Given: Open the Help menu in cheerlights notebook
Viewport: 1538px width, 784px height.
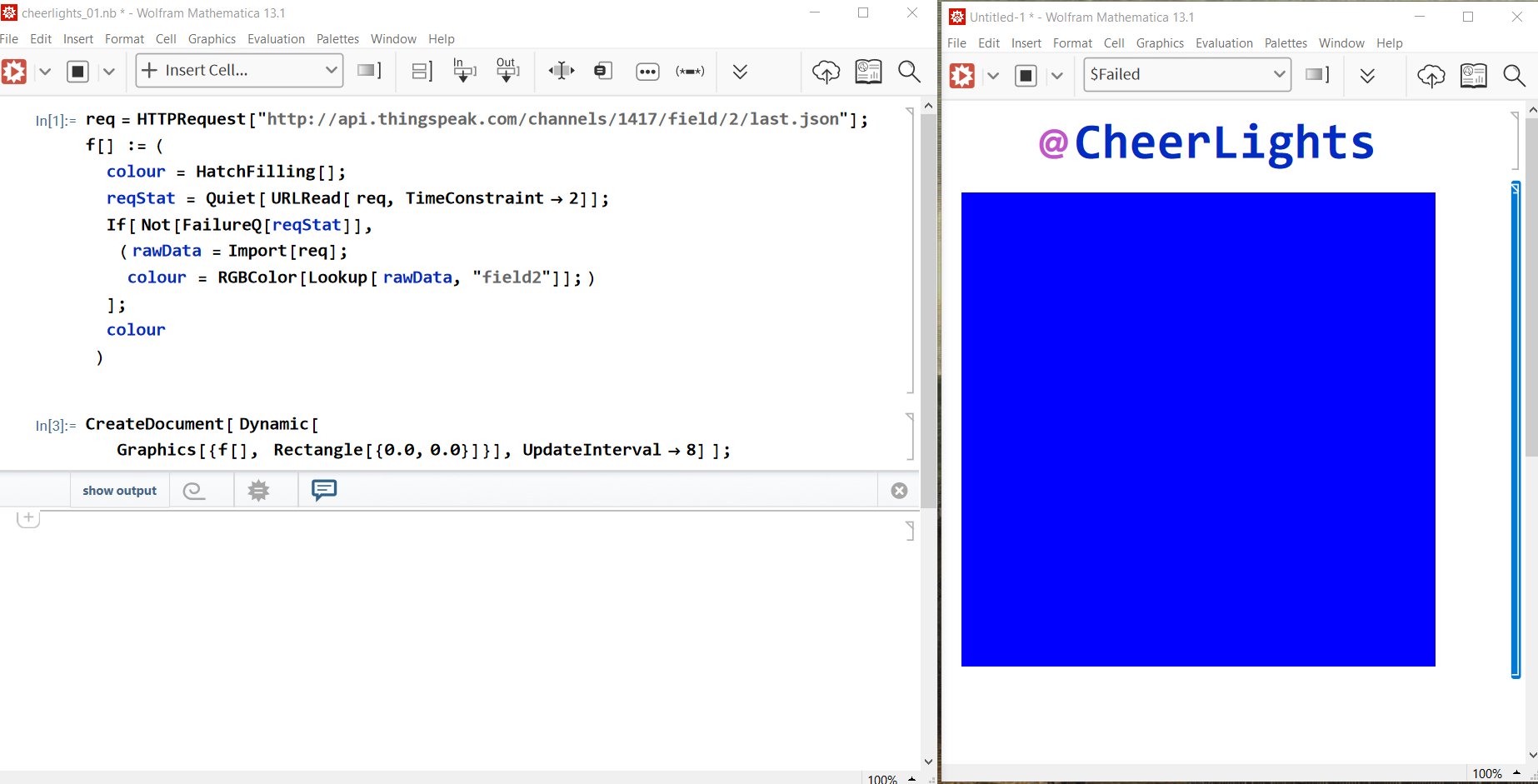Looking at the screenshot, I should (442, 39).
